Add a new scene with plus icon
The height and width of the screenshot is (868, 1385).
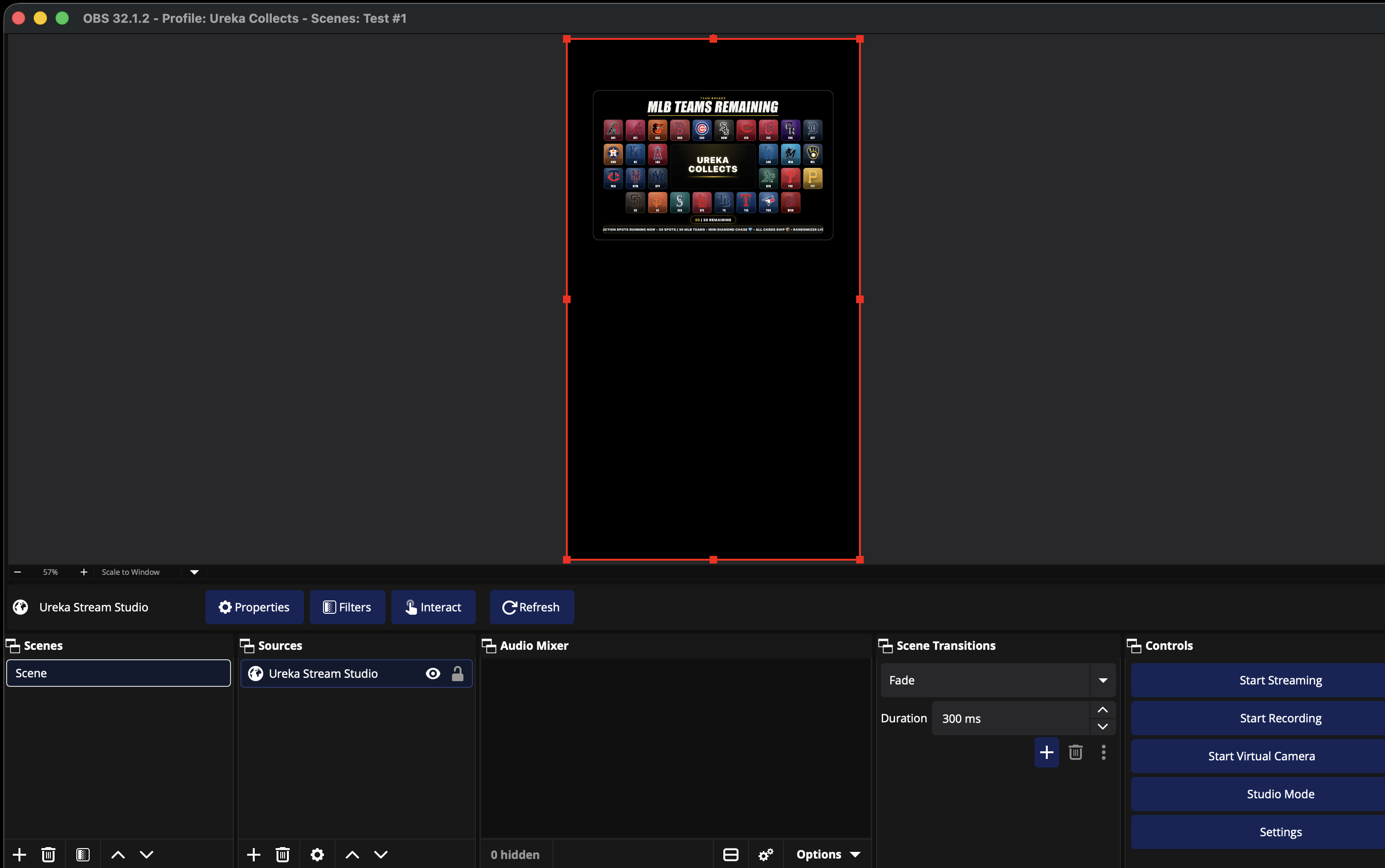[19, 854]
